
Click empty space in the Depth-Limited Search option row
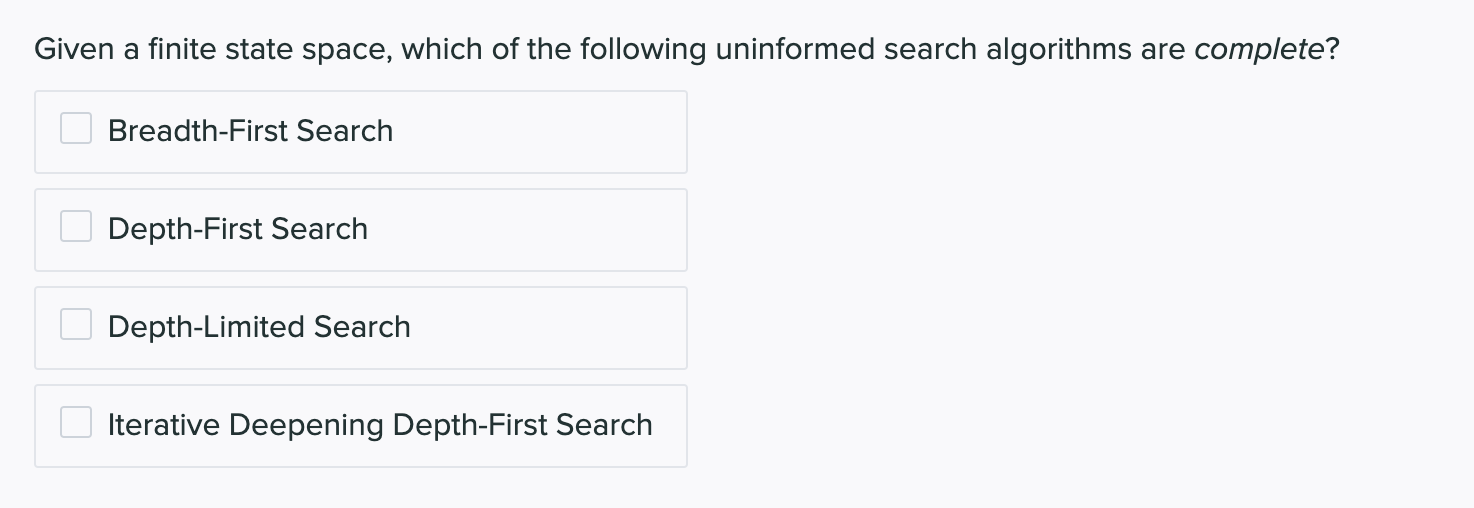[x=550, y=327]
